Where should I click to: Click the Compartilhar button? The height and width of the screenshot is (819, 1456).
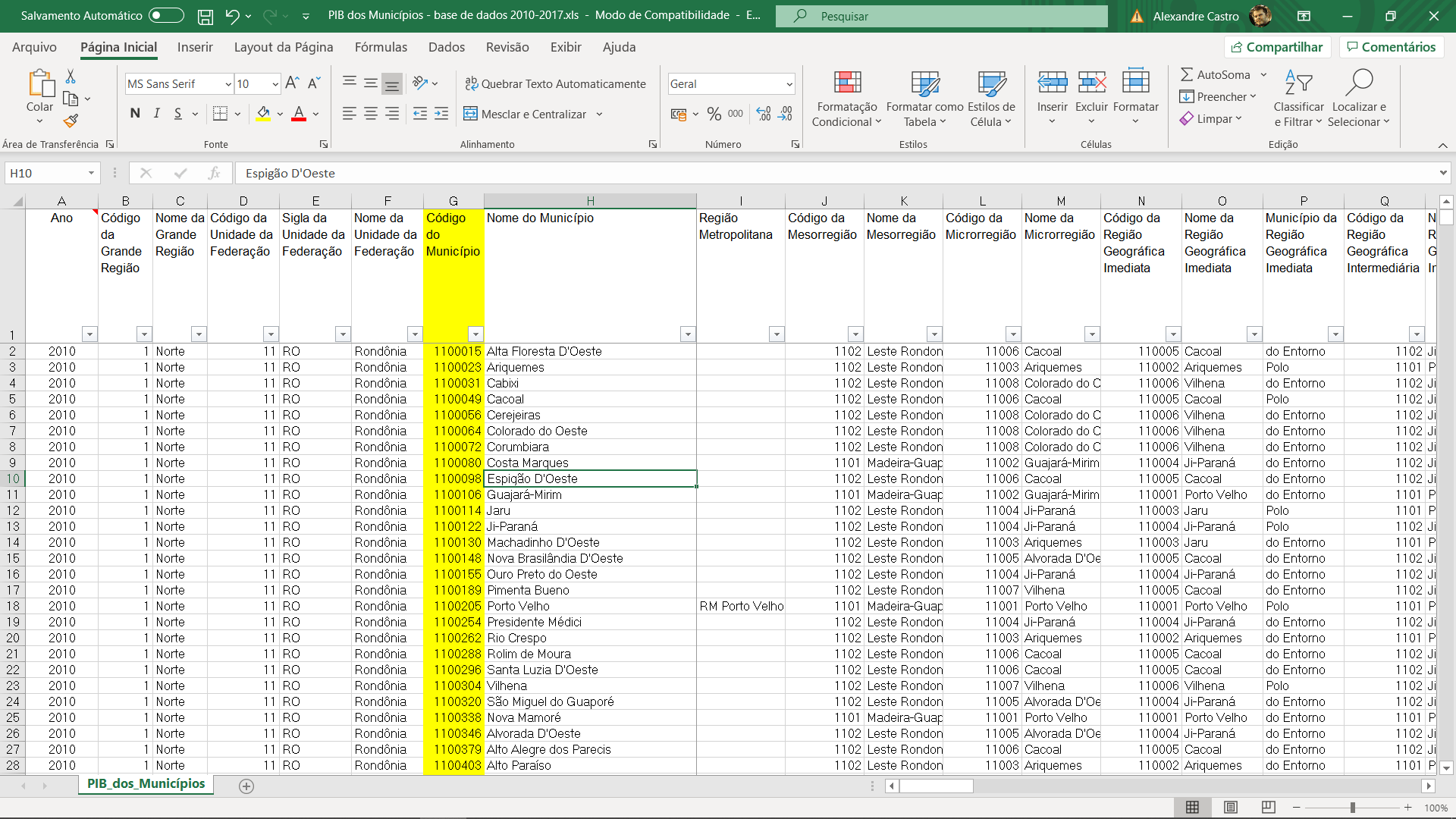tap(1277, 47)
